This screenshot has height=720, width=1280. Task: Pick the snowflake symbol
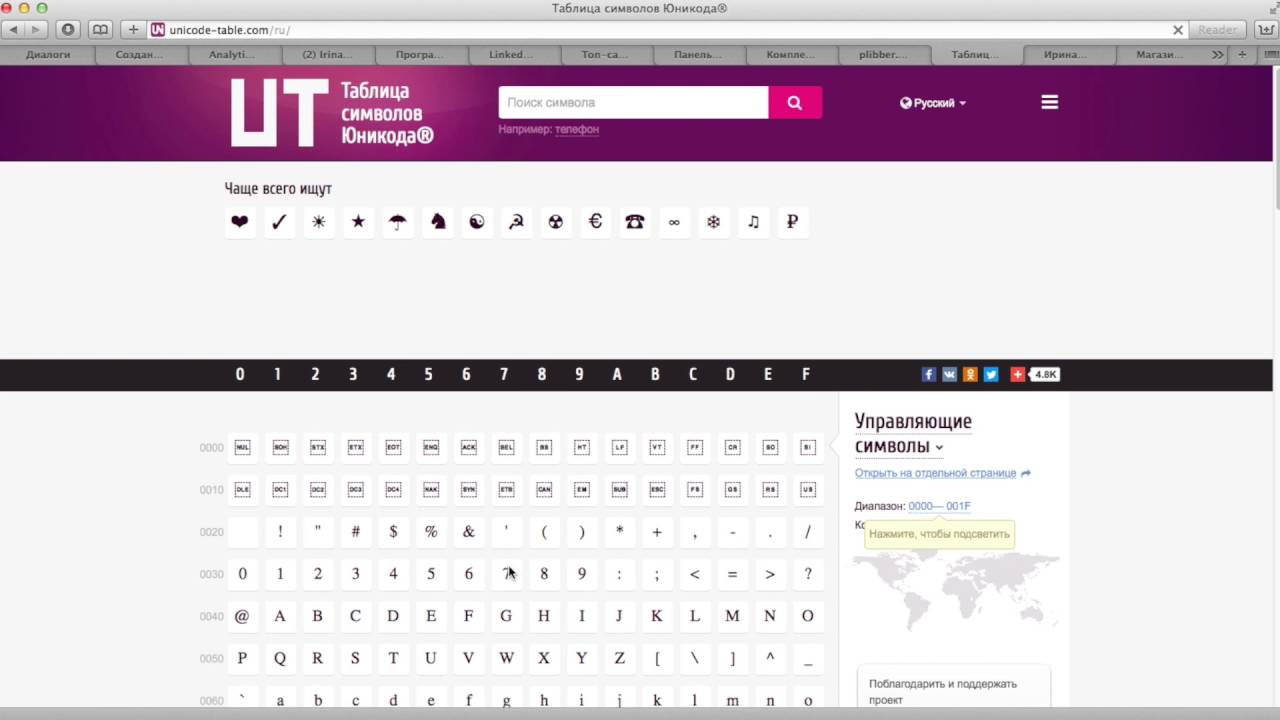[714, 222]
